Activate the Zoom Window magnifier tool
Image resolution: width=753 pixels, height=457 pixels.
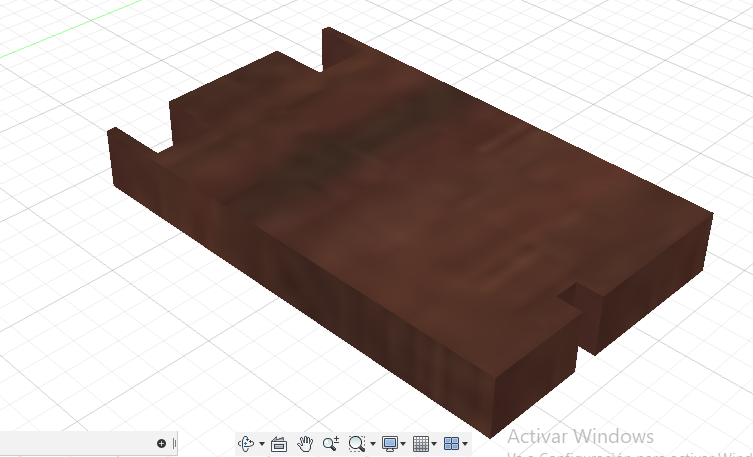tap(357, 444)
